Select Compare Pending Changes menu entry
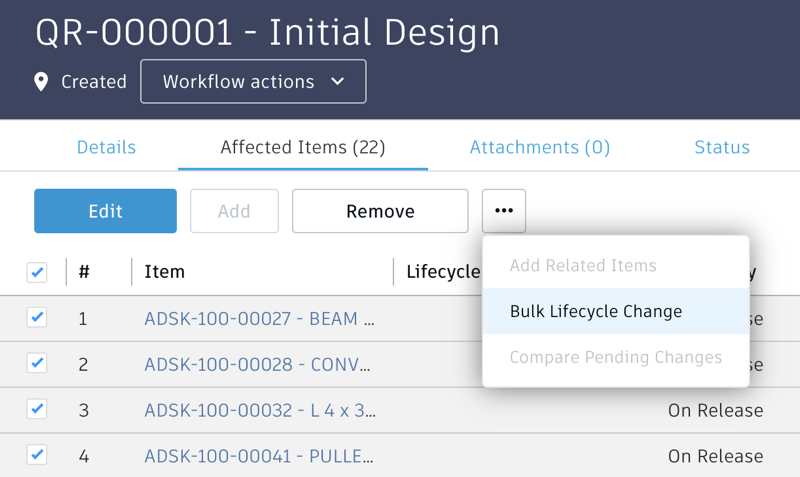Screen dimensions: 800x477 [x=616, y=357]
